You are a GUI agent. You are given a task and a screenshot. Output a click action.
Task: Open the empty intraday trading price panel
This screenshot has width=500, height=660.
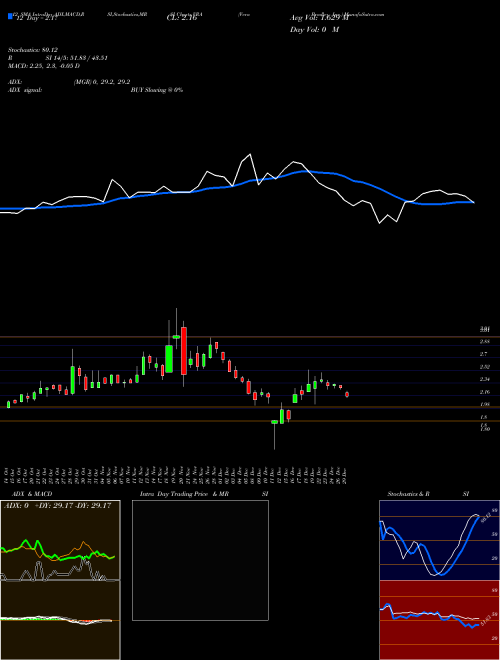point(200,560)
